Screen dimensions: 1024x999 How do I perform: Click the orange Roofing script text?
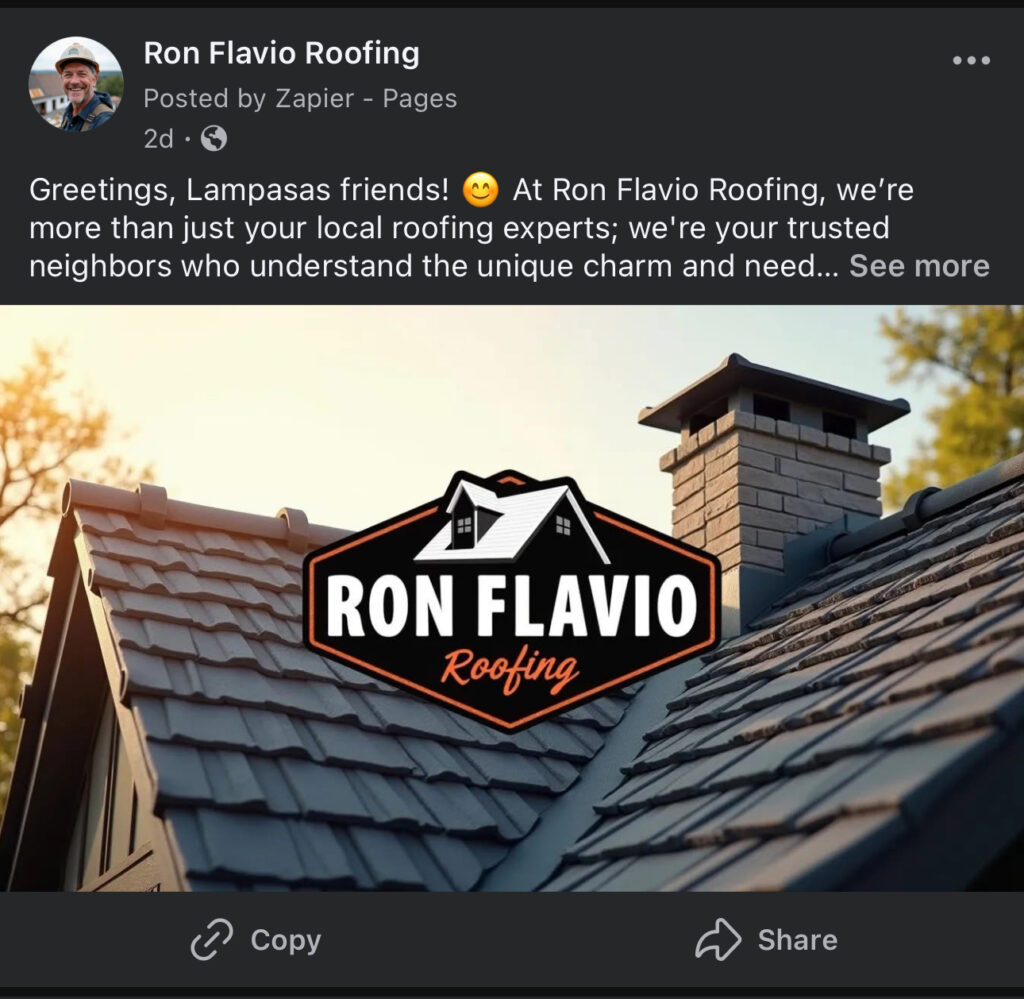coord(510,669)
